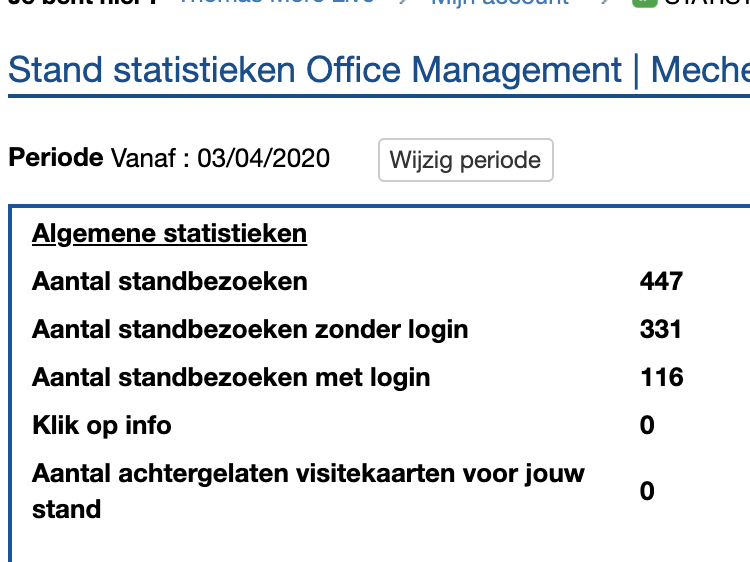Click the Aantal standbezoeken met login label
Screen dimensions: 750x562
(x=231, y=377)
